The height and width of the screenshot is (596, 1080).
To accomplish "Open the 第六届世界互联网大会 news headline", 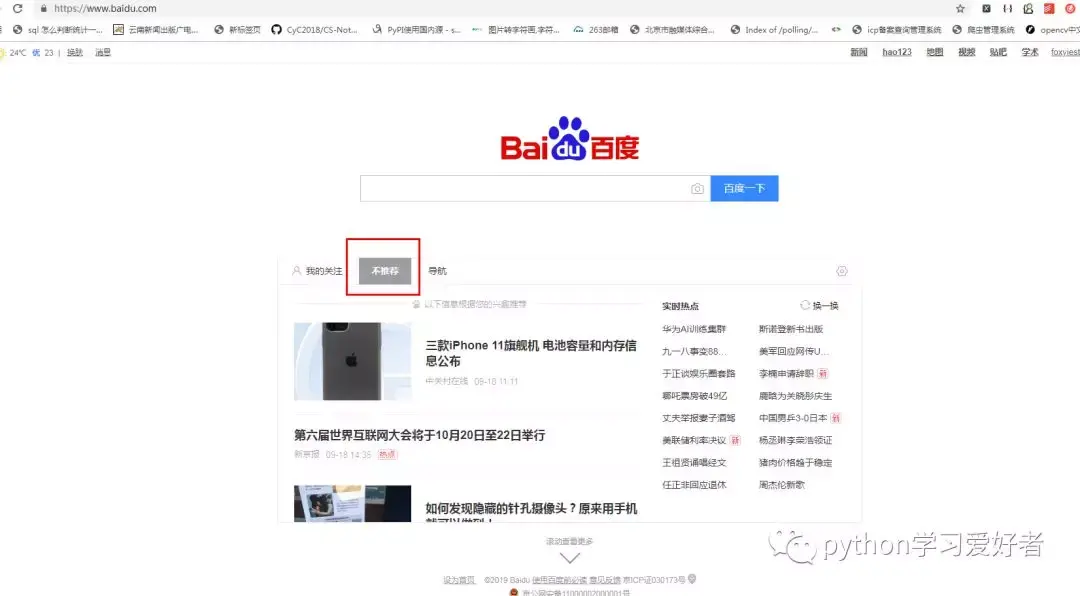I will pos(419,435).
